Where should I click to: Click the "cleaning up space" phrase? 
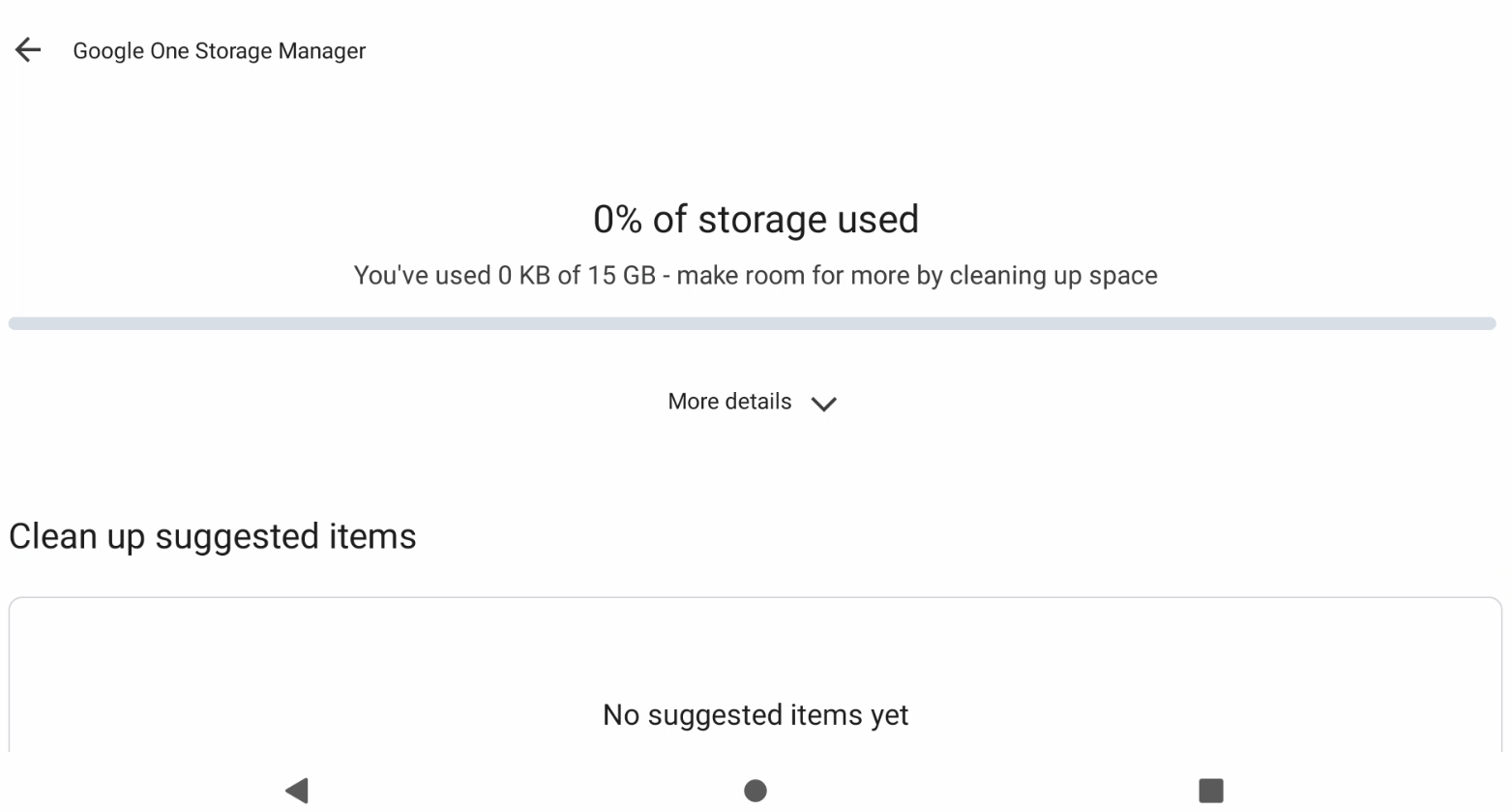[x=1053, y=276]
